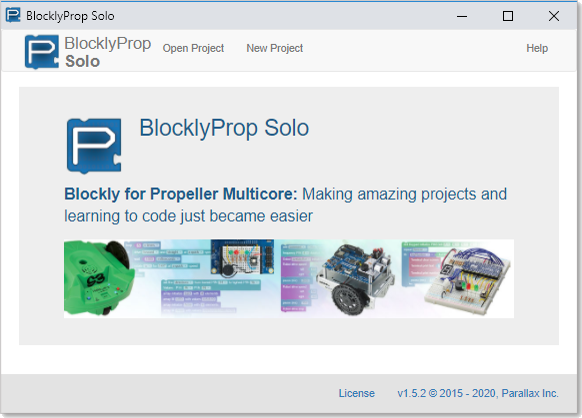The image size is (582, 418).
Task: Click the BlocklyProp Solo navbar logo icon
Action: 42,52
